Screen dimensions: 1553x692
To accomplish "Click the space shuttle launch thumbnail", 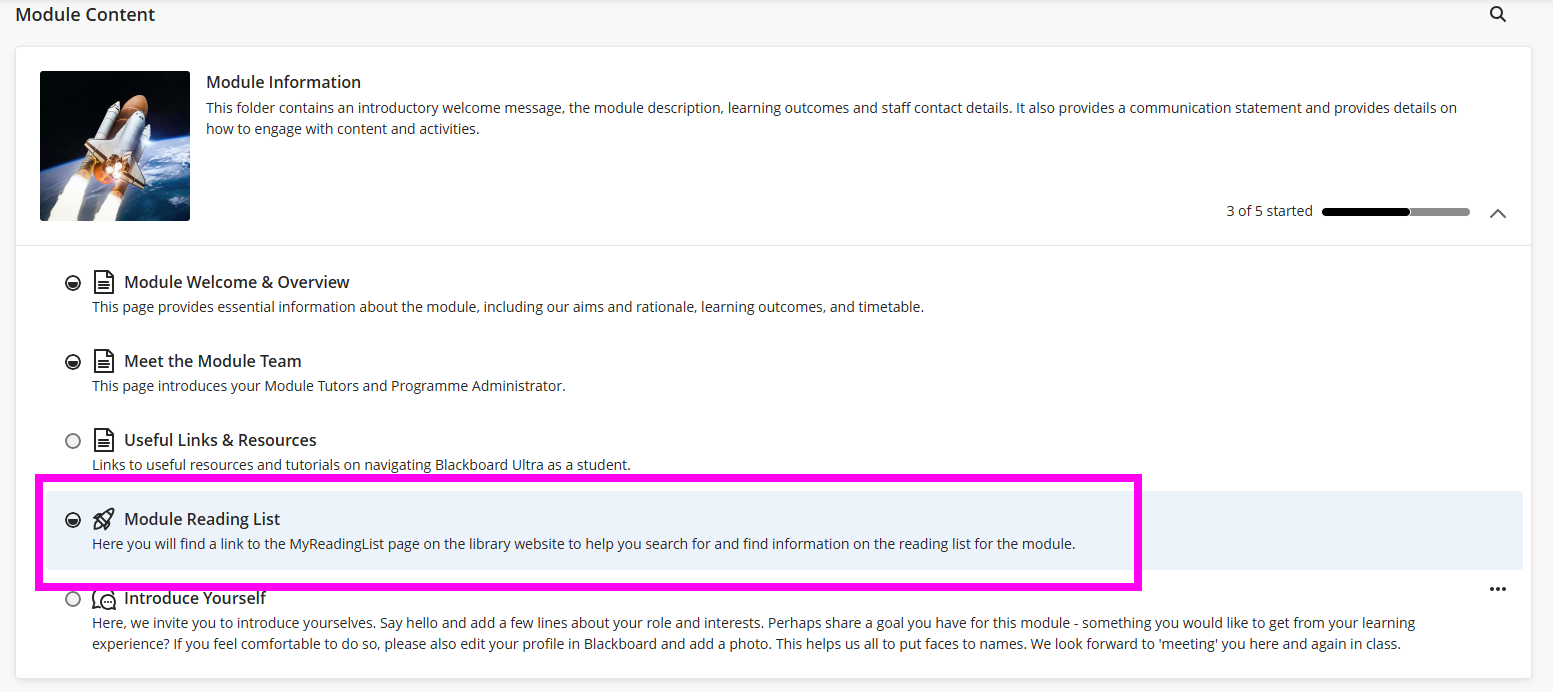I will (x=115, y=146).
